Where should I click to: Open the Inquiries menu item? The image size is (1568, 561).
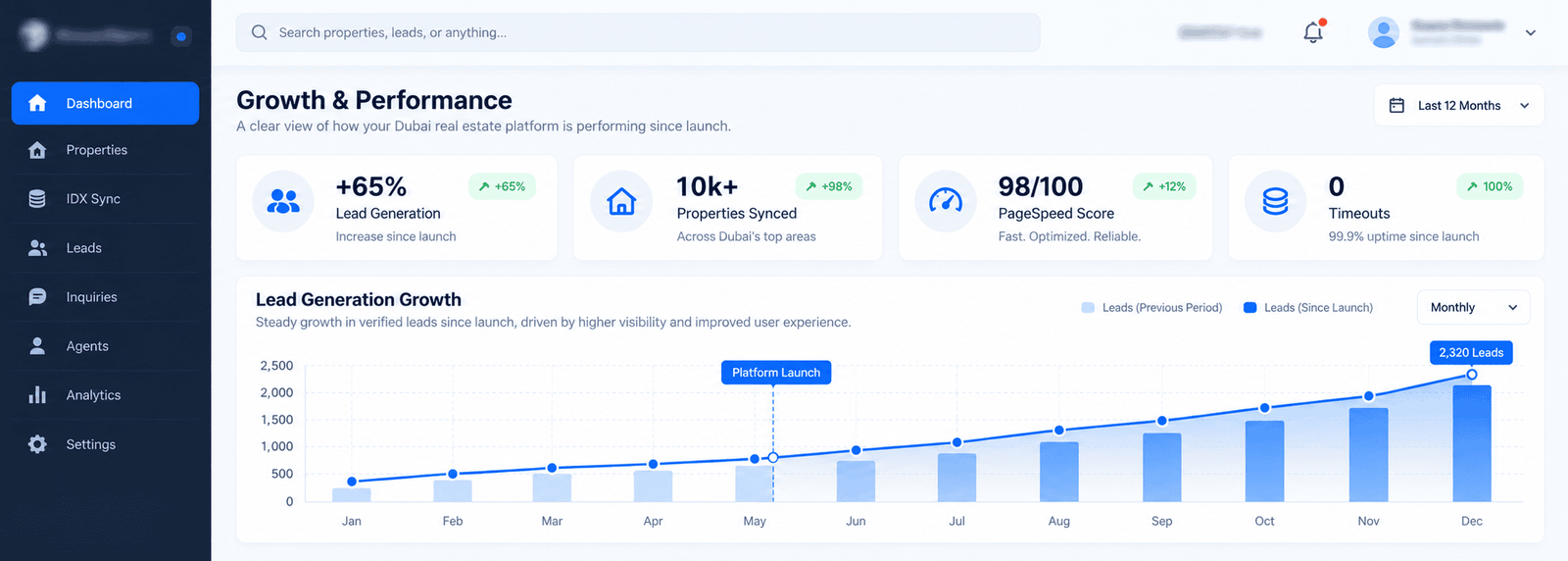tap(105, 297)
